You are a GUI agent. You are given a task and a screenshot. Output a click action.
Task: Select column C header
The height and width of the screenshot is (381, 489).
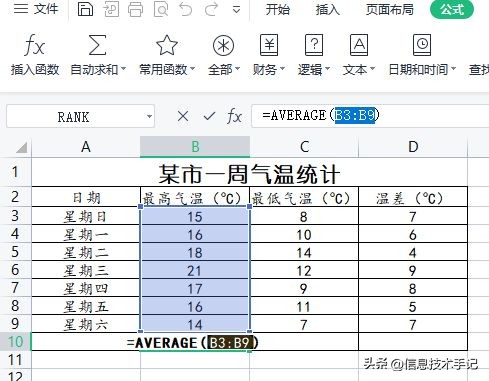point(304,147)
